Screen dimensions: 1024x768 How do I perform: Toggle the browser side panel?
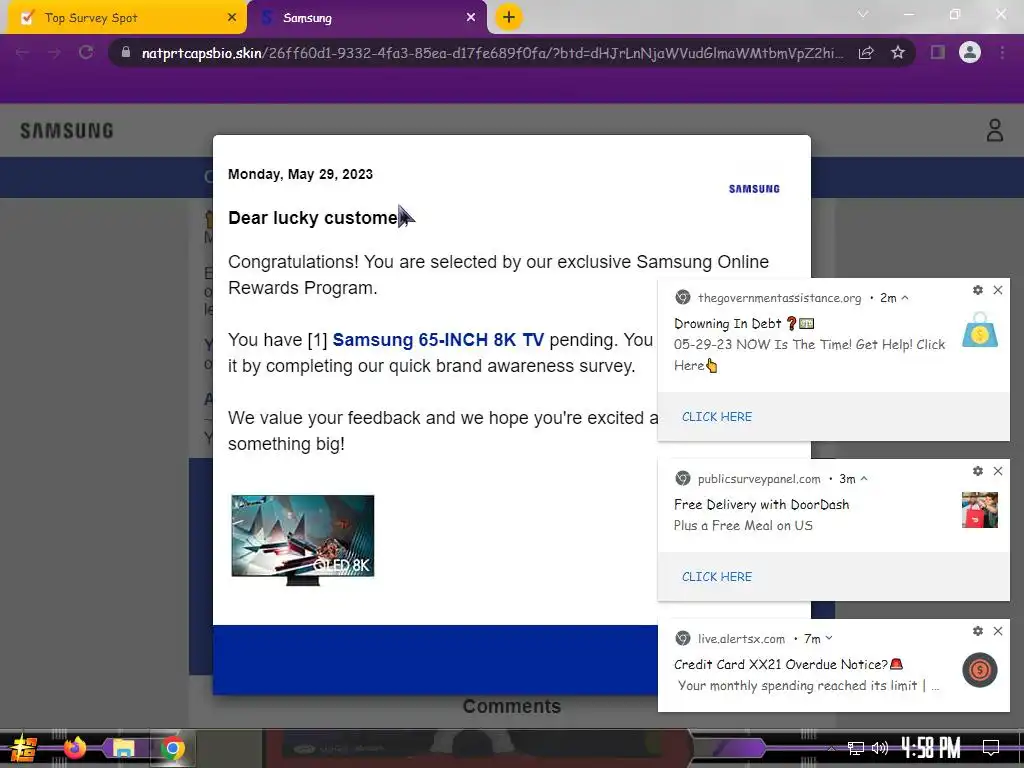pos(938,52)
